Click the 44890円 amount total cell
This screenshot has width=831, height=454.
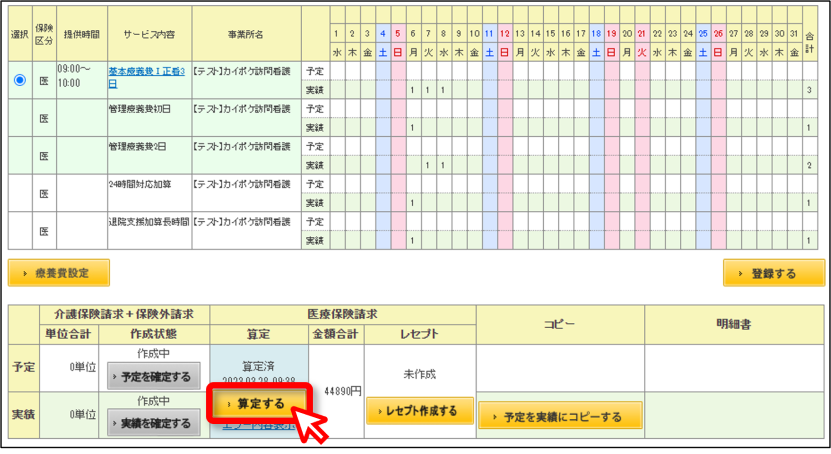tap(336, 391)
